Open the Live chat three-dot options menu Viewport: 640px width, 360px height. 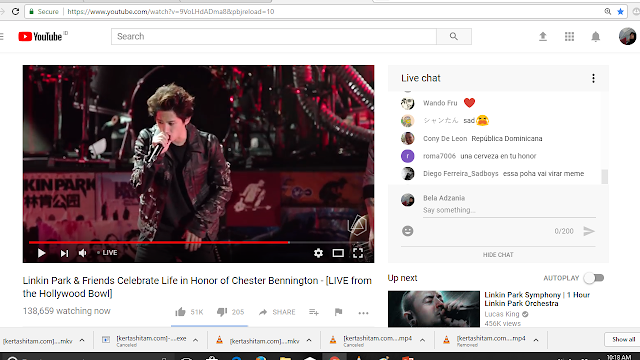(x=593, y=78)
